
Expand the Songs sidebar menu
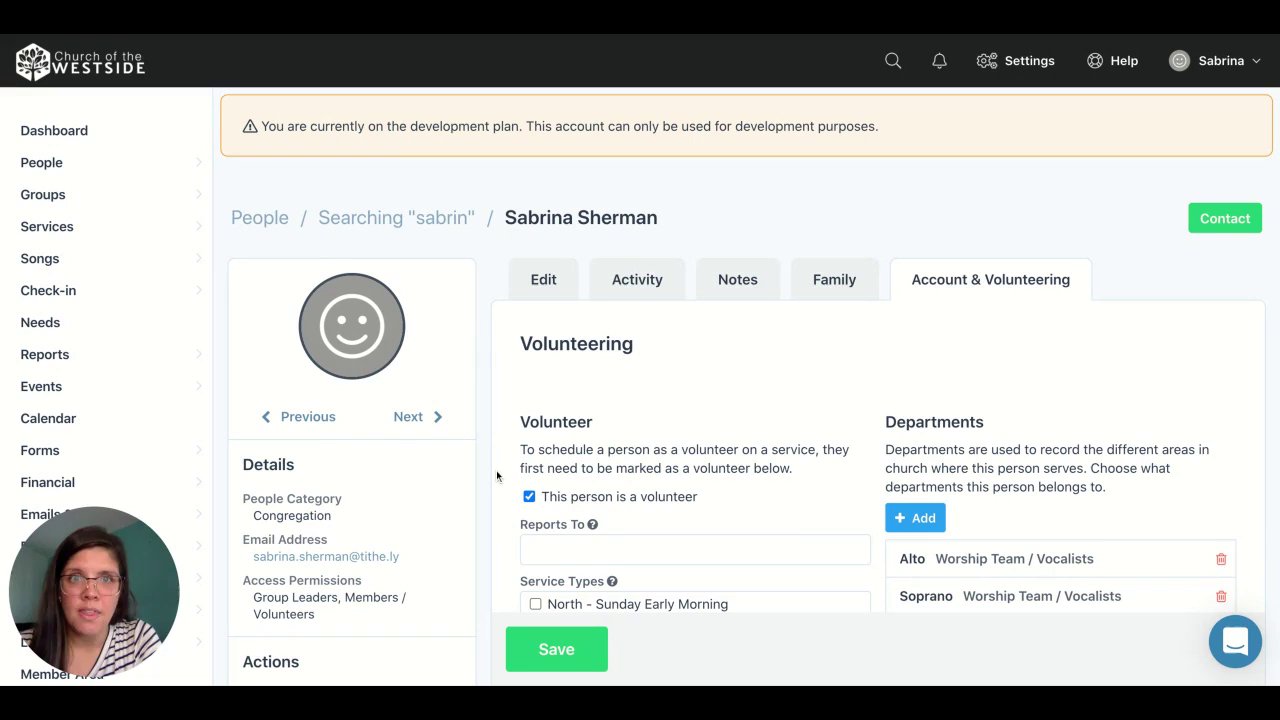[x=198, y=258]
